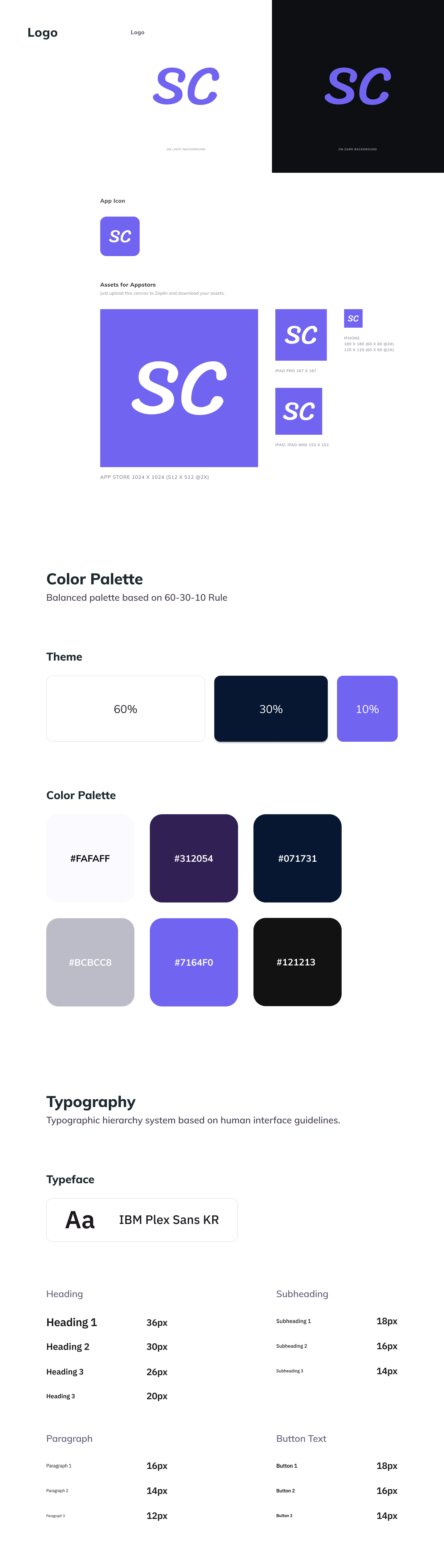Screen dimensions: 444x1568
Task: Pick the #121213 black swatch
Action: point(298,962)
